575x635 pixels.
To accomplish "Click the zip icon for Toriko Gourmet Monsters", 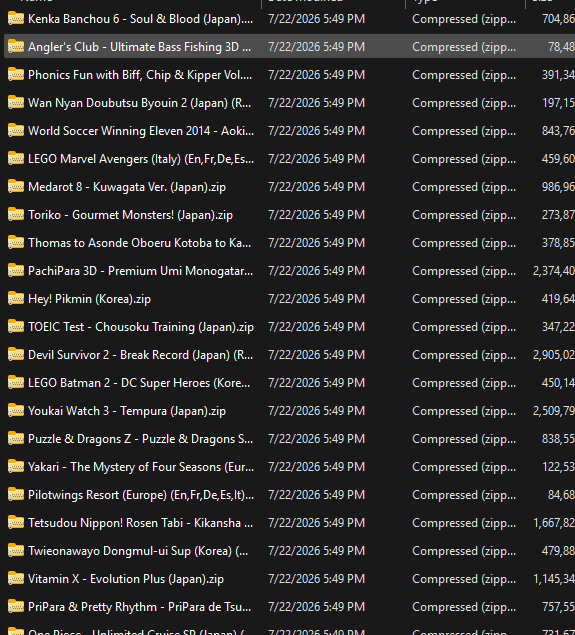I will tap(16, 214).
